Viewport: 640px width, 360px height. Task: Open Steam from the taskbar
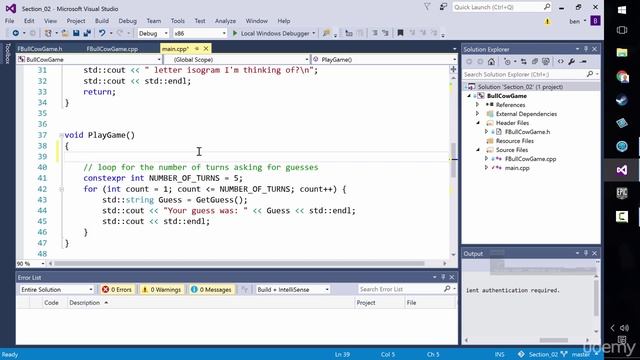pyautogui.click(x=622, y=100)
